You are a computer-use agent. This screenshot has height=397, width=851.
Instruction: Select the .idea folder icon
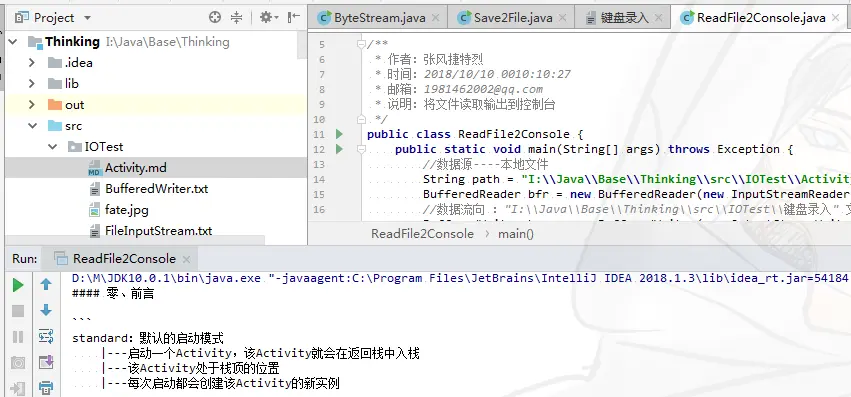coord(55,63)
